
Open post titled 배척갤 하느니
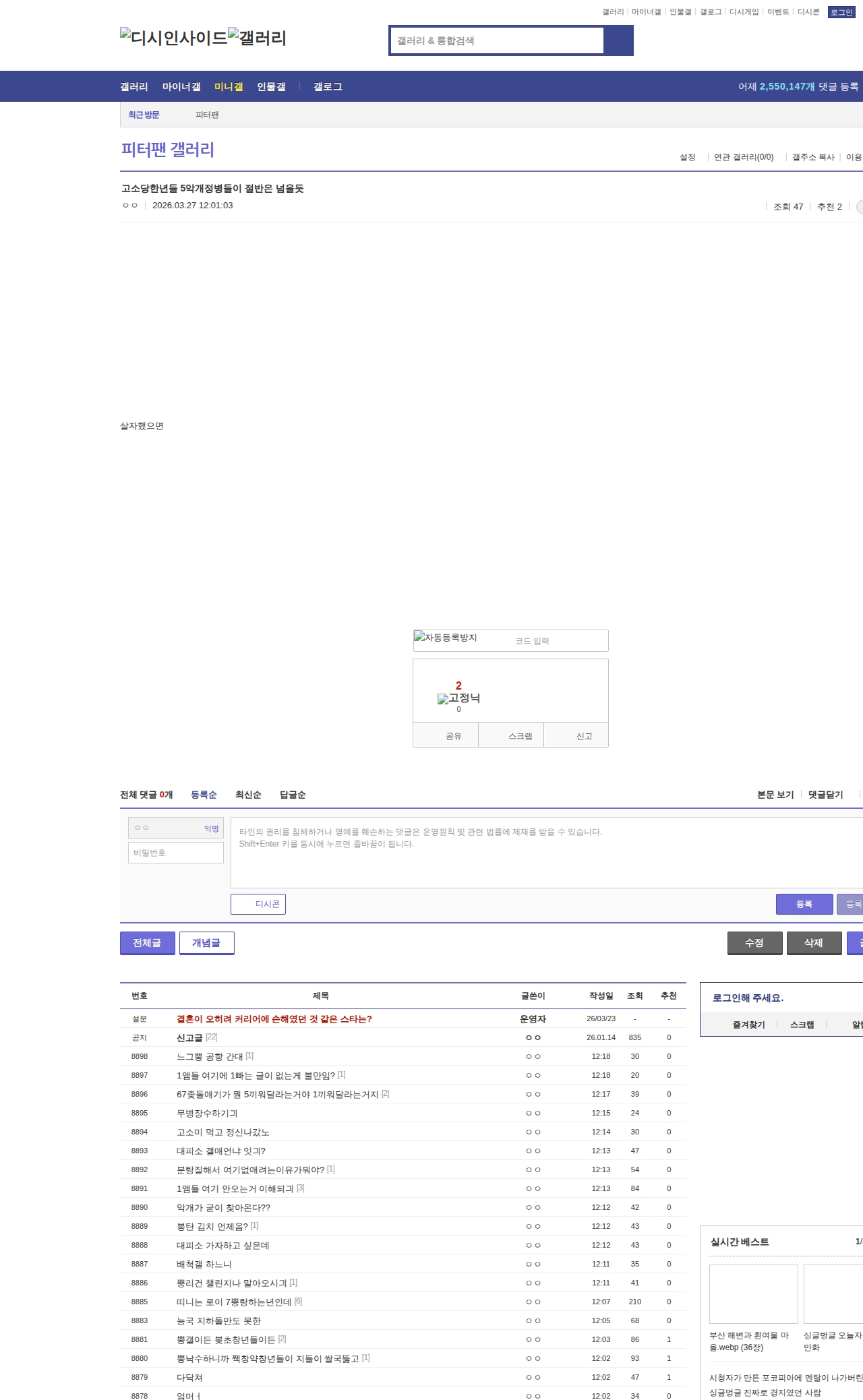[204, 1264]
